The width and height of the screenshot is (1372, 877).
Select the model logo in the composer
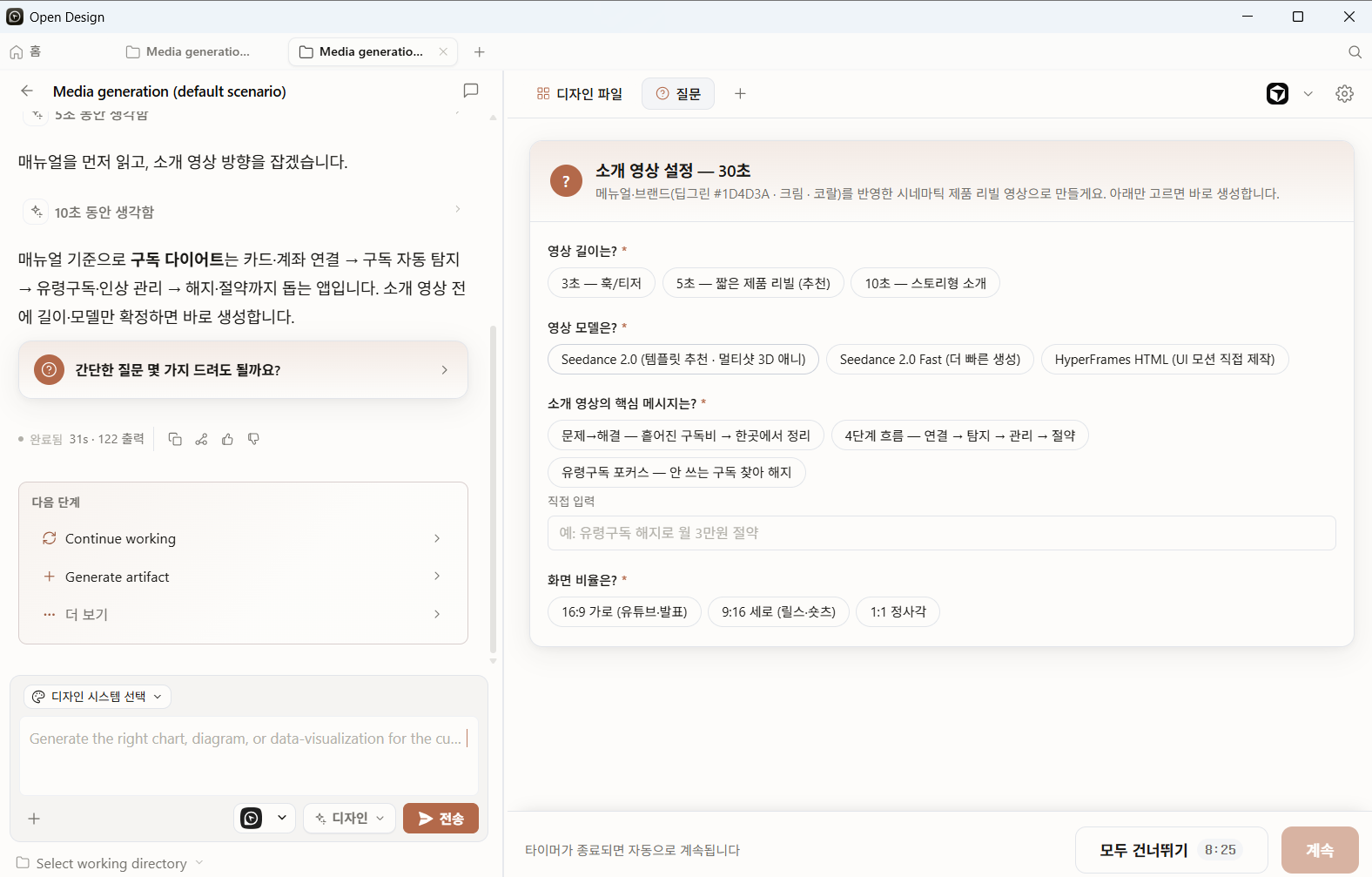point(252,818)
